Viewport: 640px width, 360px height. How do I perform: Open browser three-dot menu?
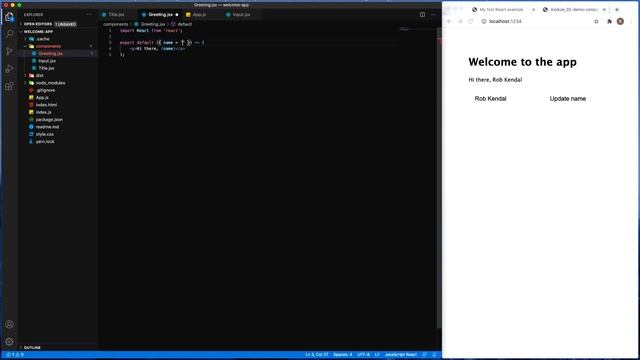click(x=632, y=21)
